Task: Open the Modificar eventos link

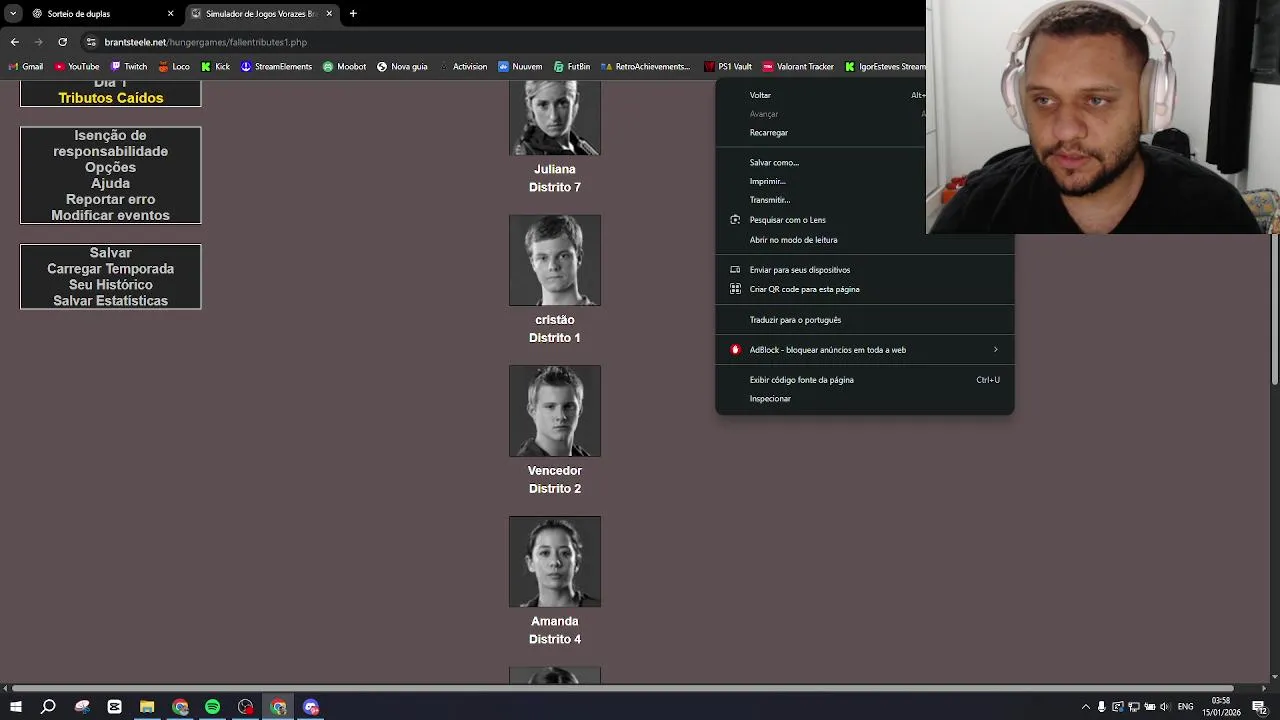Action: [x=110, y=215]
